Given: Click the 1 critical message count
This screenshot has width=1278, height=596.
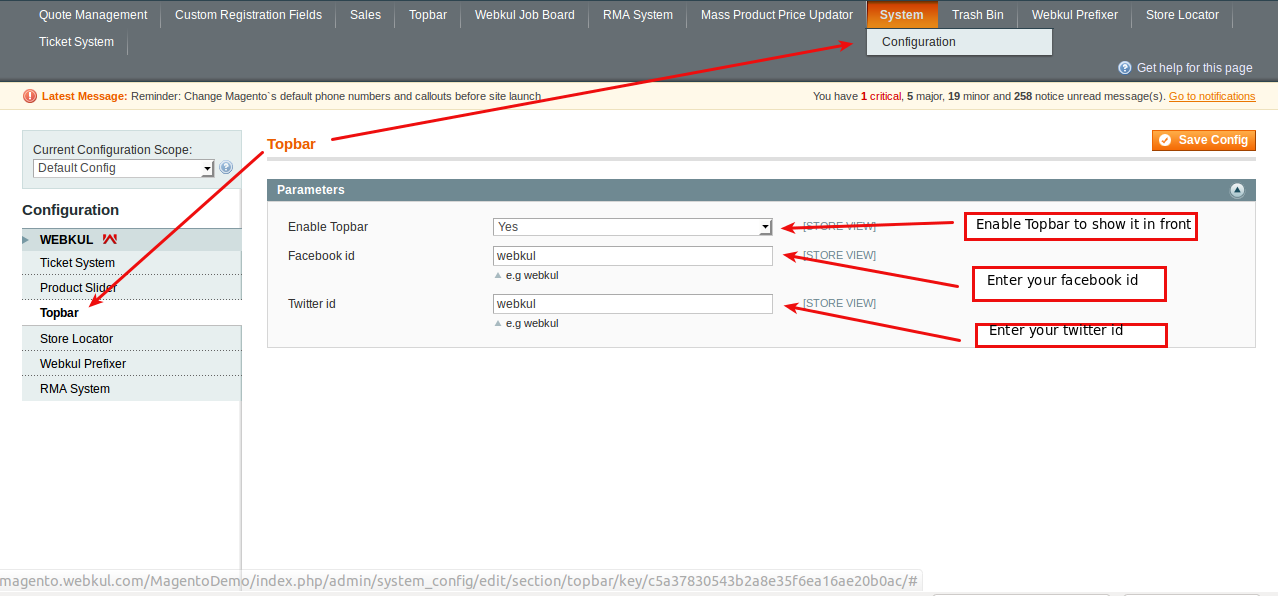Looking at the screenshot, I should pos(881,96).
